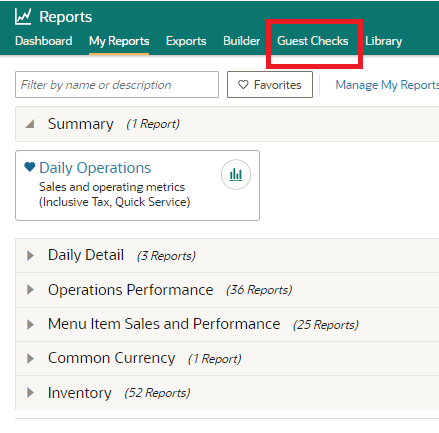Collapse the Summary section triangle
Viewport: 439px width, 433px height.
point(30,124)
